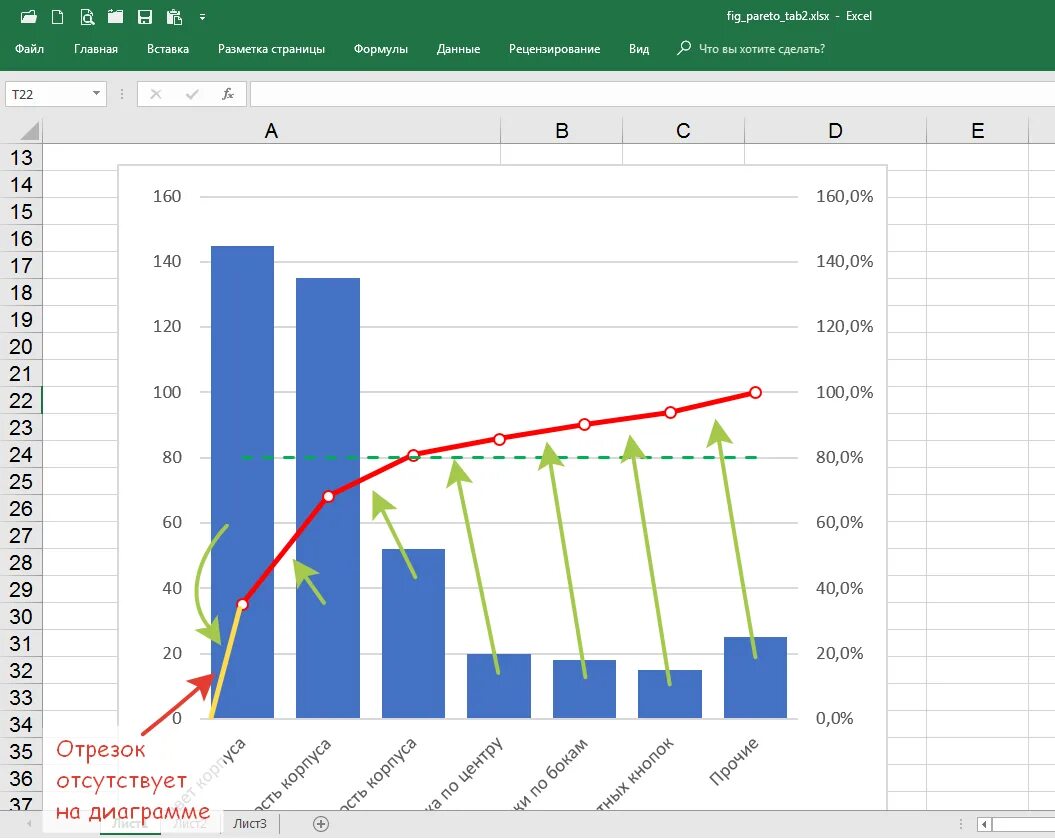
Task: Open the Вид ribbon tab
Action: point(639,49)
